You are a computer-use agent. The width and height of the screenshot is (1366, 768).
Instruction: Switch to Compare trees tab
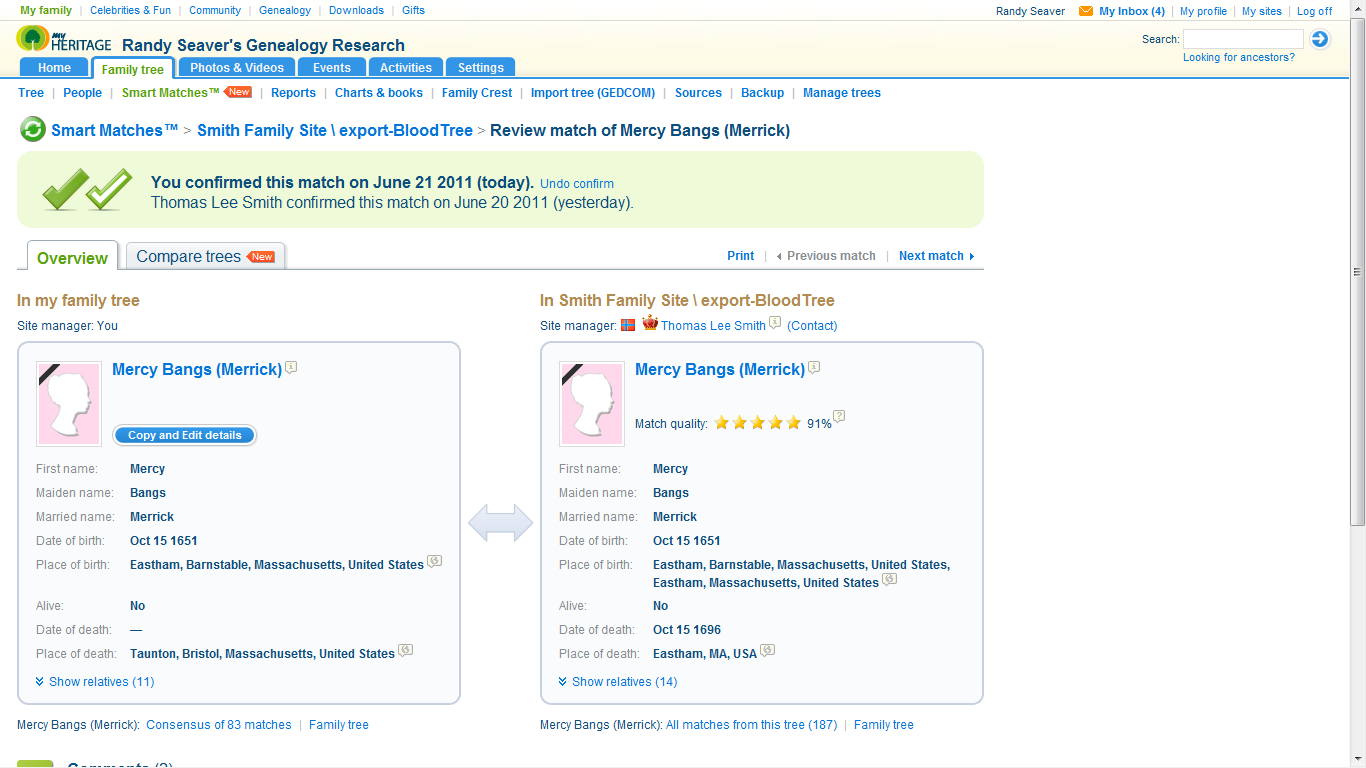(205, 256)
